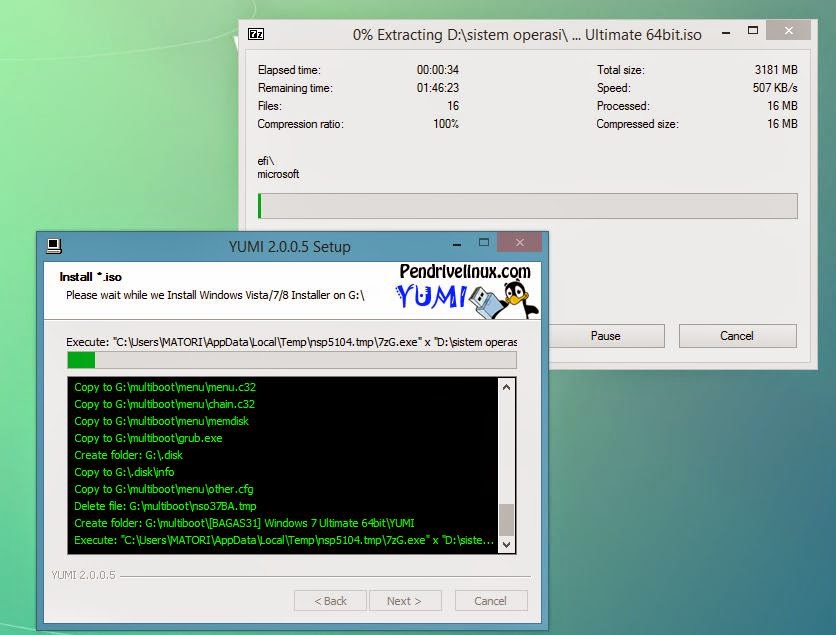The width and height of the screenshot is (836, 635).
Task: Select log line 'Copy to G:\multiboot\menu\chain.c32'
Action: pyautogui.click(x=164, y=404)
